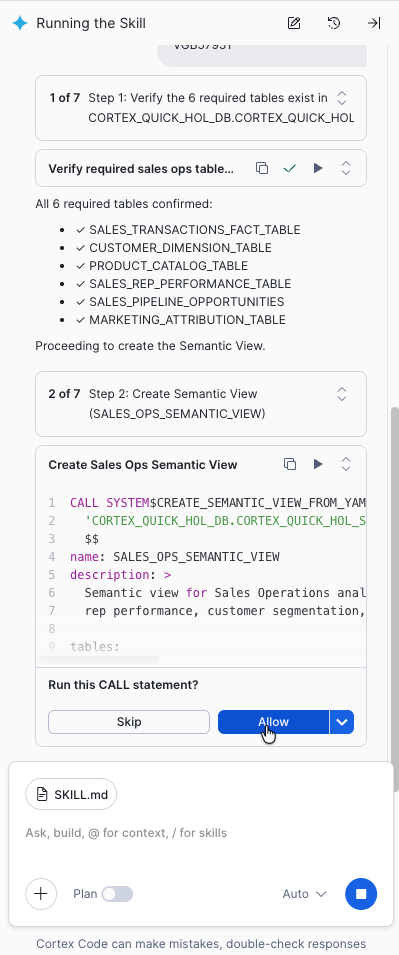Expand the Step 1 verify tables card
Screen dimensions: 399x955
pos(342,98)
